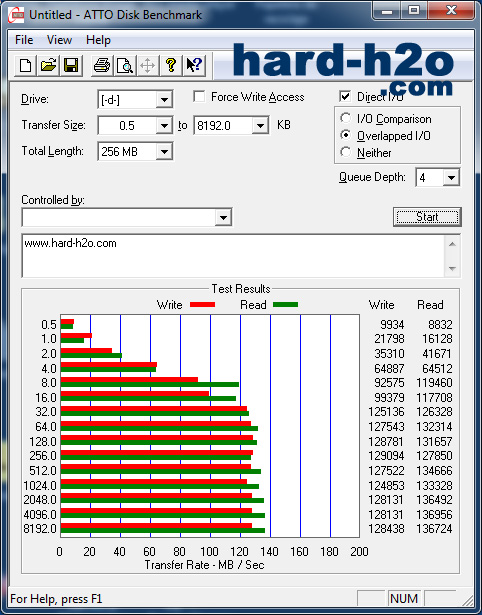This screenshot has height=615, width=482.
Task: Expand the Transfer Size maximum 8192.0 dropdown
Action: pyautogui.click(x=260, y=126)
